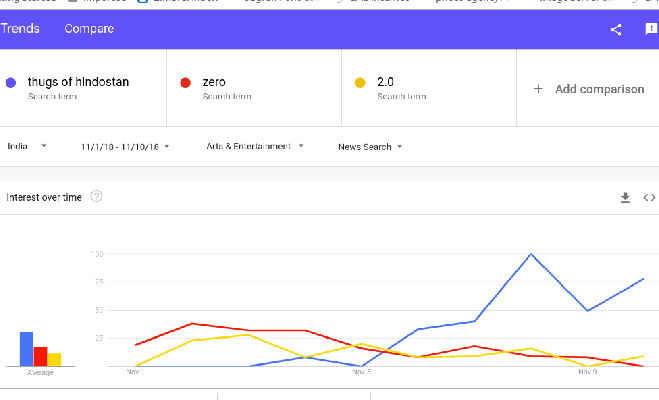Open the 11/1/18 - 11/10/18 date range dropdown

pyautogui.click(x=125, y=147)
